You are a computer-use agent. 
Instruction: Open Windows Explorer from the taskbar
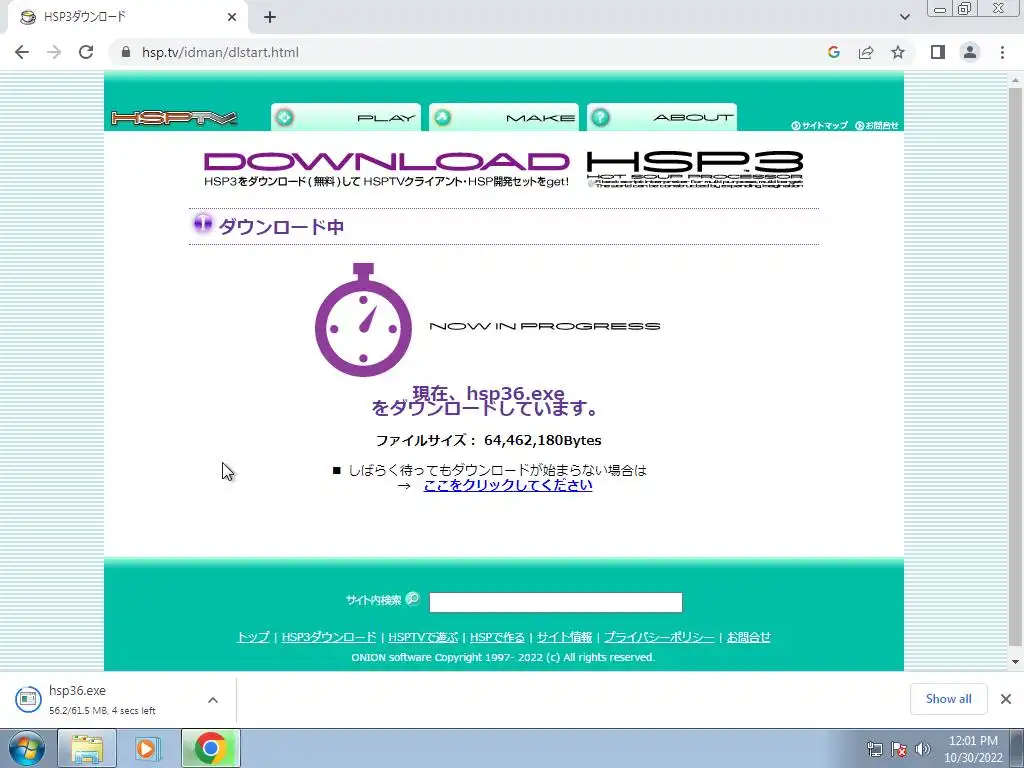(x=87, y=748)
